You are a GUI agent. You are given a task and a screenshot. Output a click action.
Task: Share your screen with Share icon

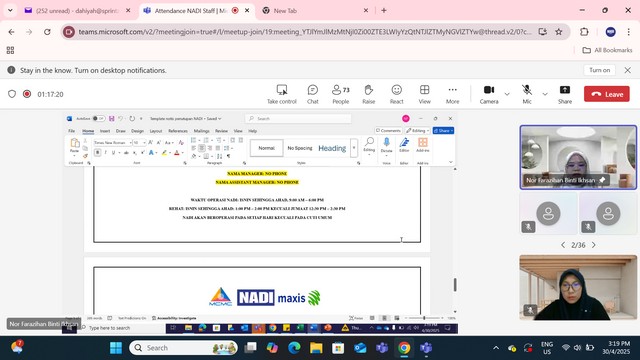click(x=565, y=94)
